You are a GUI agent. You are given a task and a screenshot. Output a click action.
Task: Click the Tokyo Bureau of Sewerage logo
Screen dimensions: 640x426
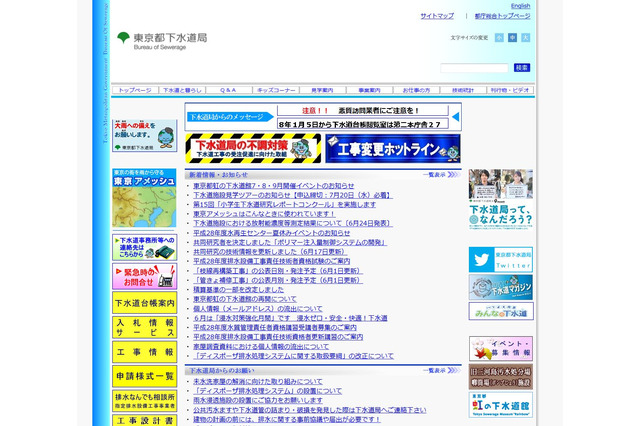click(161, 39)
